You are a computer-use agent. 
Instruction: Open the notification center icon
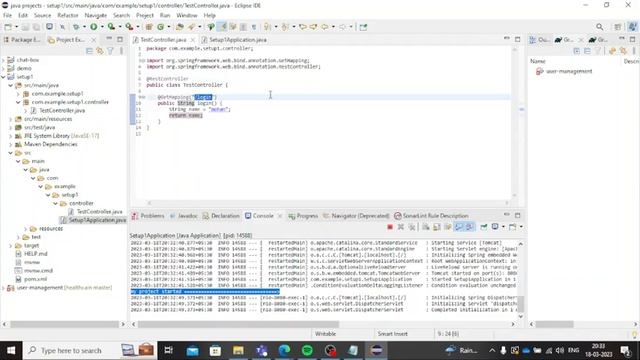[625, 351]
